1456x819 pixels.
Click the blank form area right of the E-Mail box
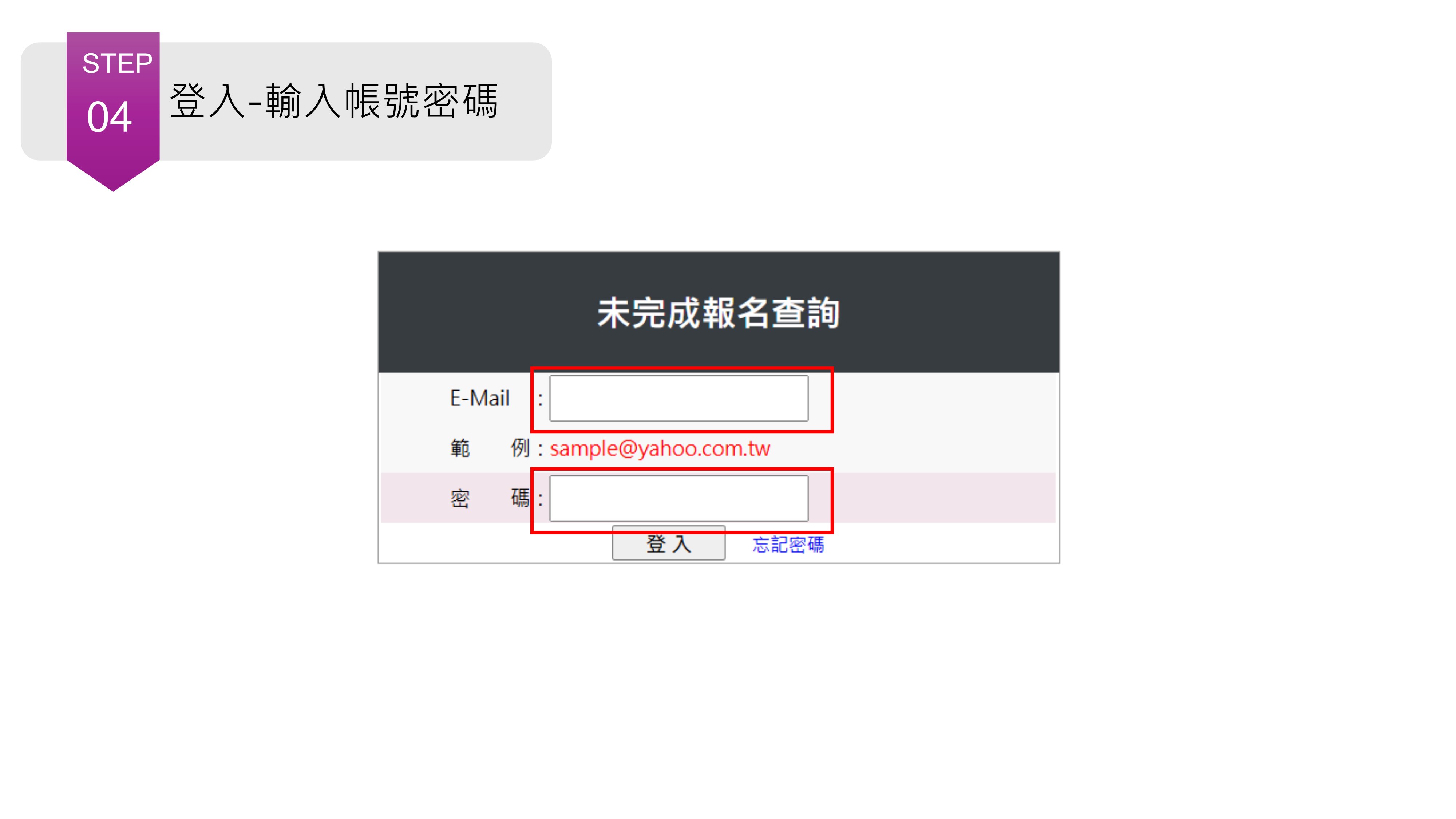(x=944, y=398)
